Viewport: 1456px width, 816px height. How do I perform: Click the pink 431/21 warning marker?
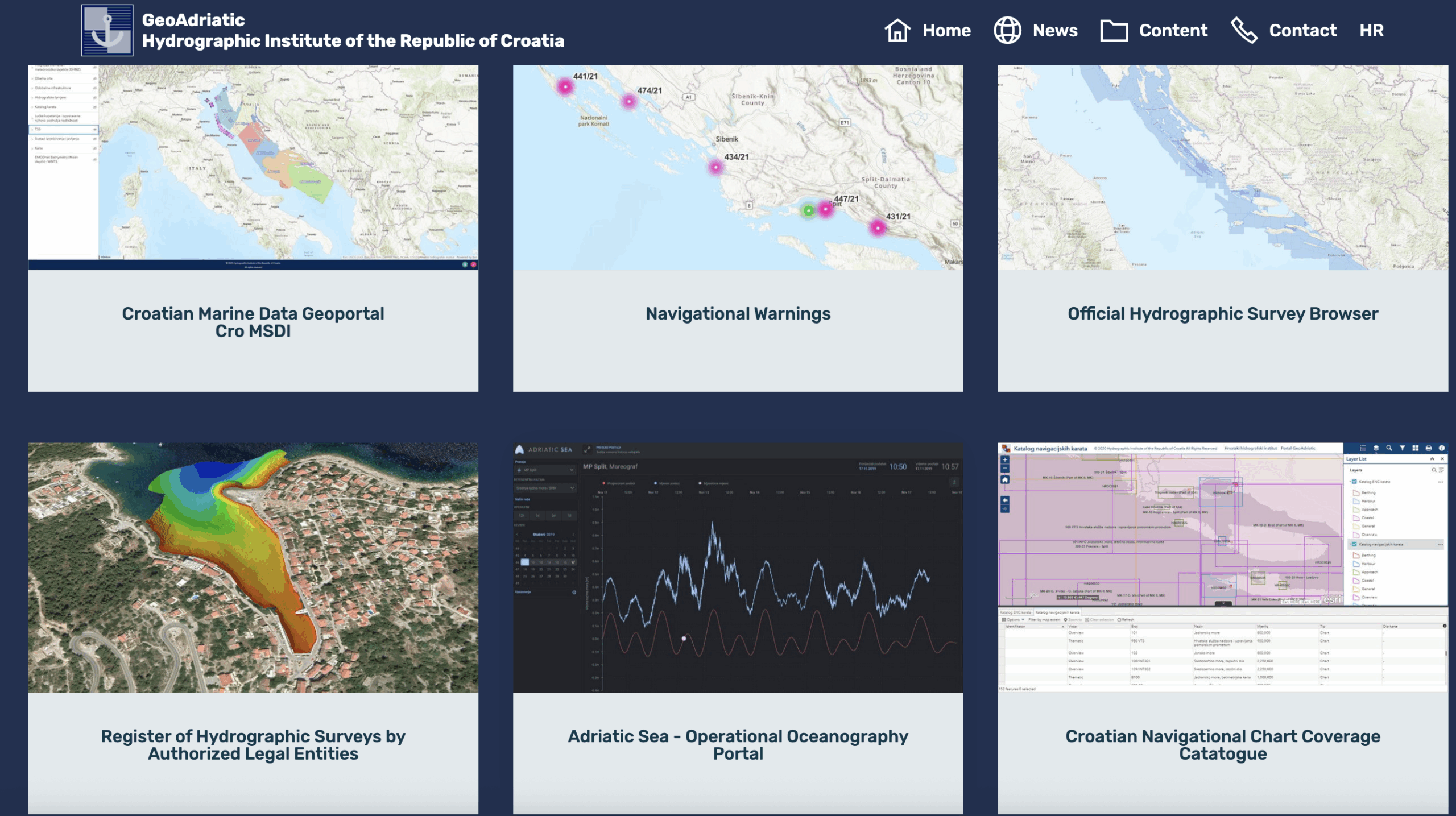pyautogui.click(x=878, y=228)
